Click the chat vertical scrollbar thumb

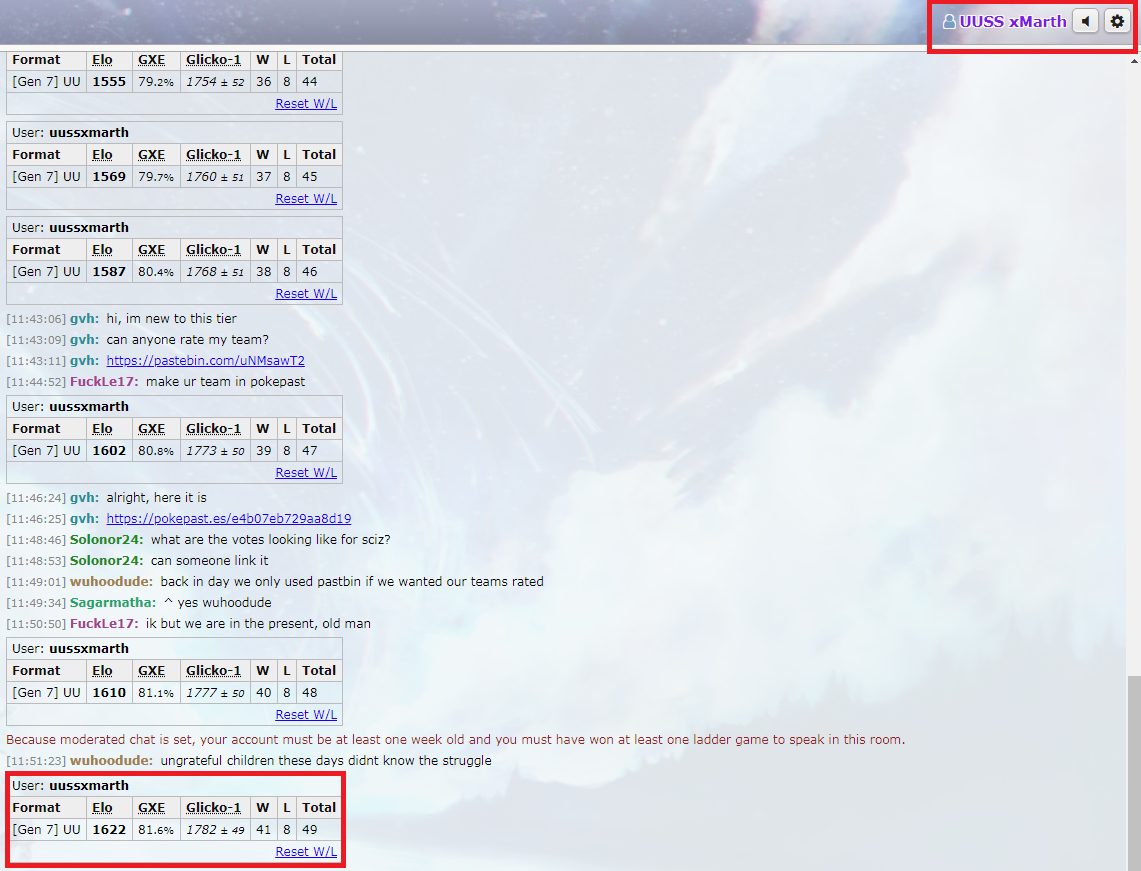tap(1134, 773)
